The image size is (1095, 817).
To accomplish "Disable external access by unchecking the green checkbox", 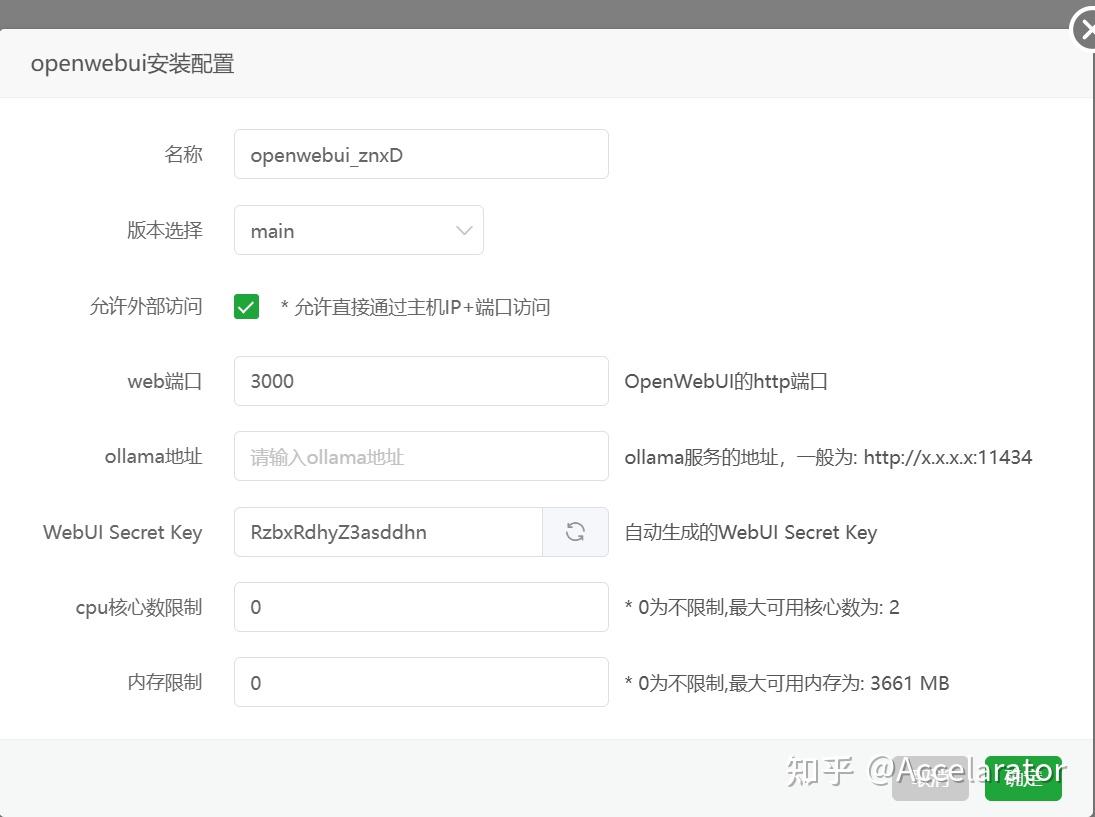I will tap(246, 306).
